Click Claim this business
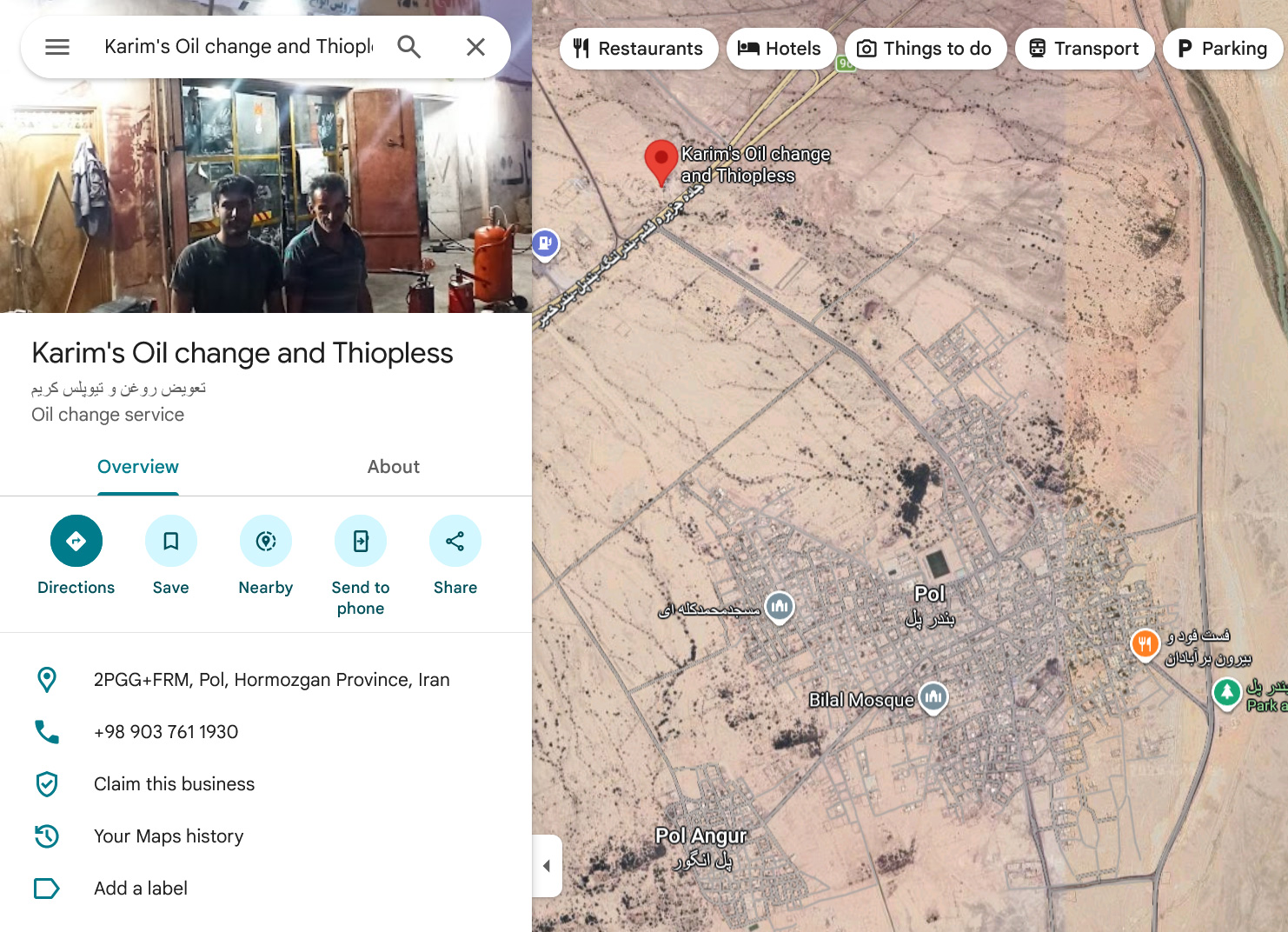This screenshot has height=932, width=1288. (x=175, y=784)
